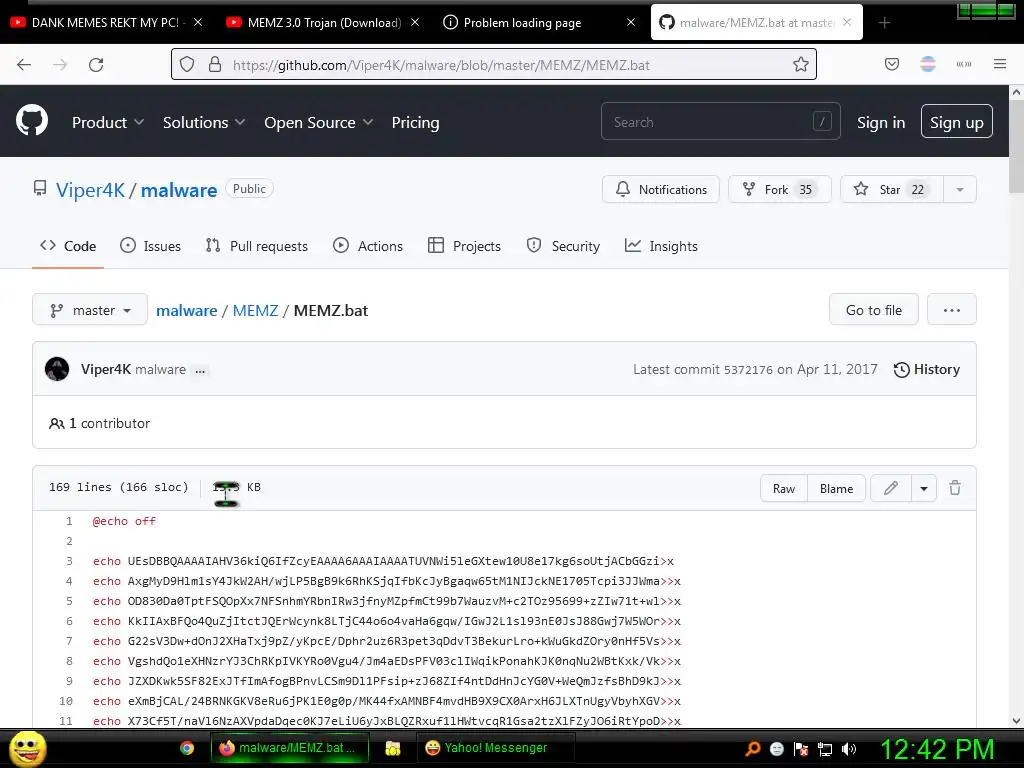Open Firefox hamburger menu
1024x768 pixels.
pyautogui.click(x=1000, y=64)
